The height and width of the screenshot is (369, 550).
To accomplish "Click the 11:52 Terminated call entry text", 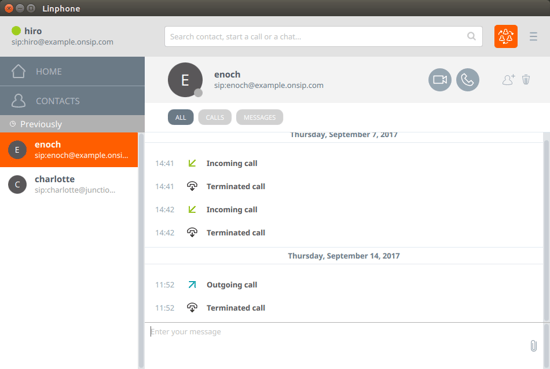I will point(236,308).
